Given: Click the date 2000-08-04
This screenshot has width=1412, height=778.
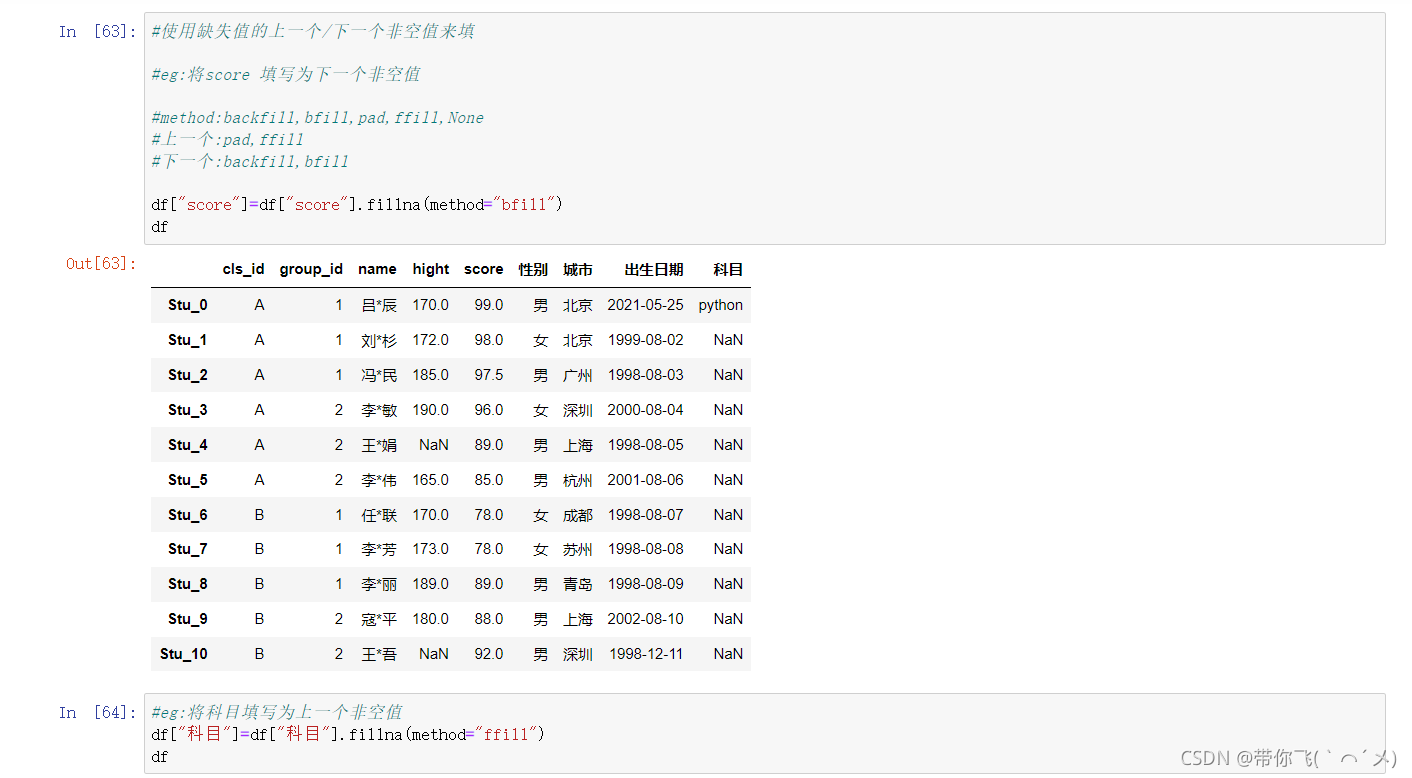Looking at the screenshot, I should [x=646, y=410].
